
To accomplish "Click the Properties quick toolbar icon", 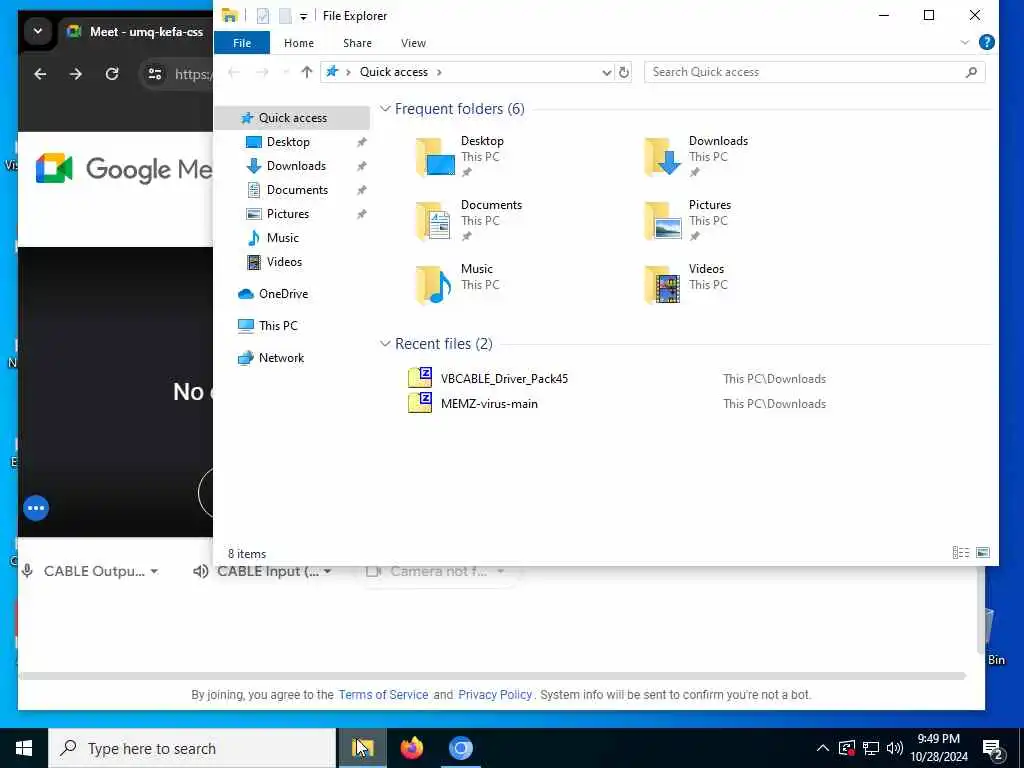I will [x=263, y=16].
